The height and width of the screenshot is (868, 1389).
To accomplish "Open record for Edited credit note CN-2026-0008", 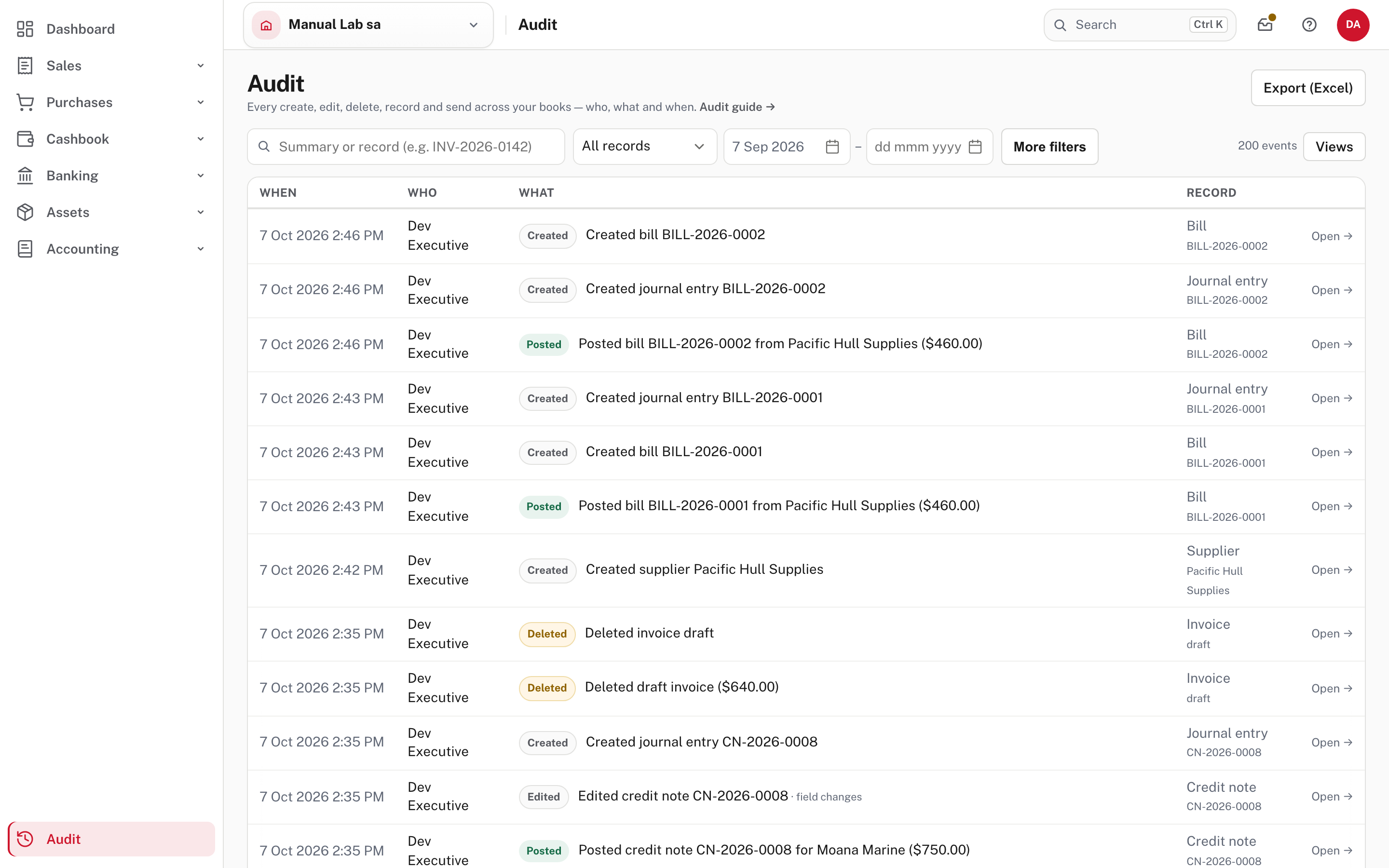I will coord(1332,796).
